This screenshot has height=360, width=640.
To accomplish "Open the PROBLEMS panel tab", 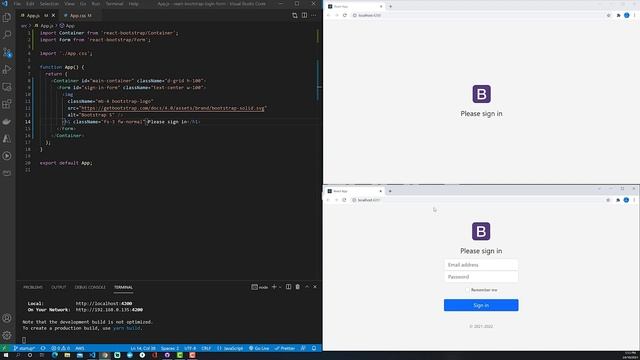I will (33, 287).
